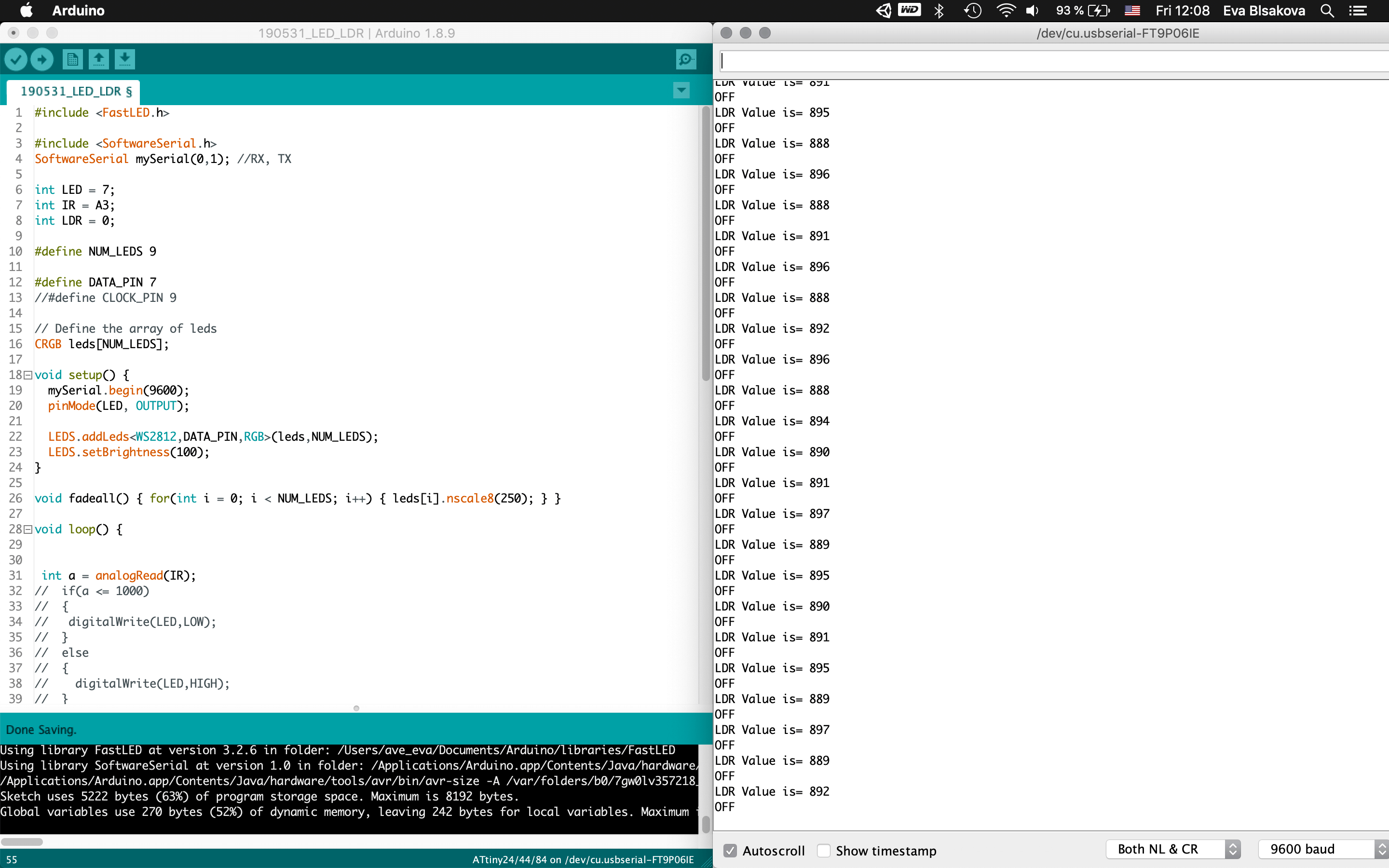Open the Serial Monitor magnifier icon
The width and height of the screenshot is (1389, 868).
coord(686,59)
